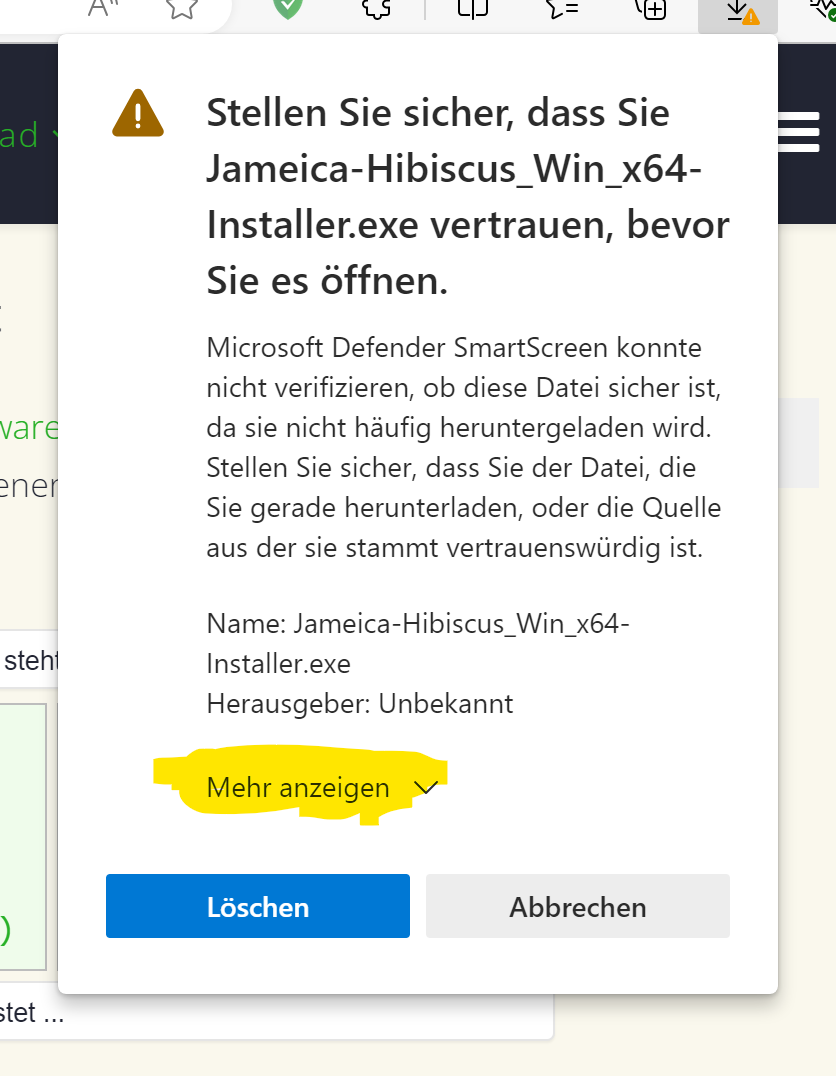
Task: Open the Extensions puzzle piece icon
Action: tap(377, 8)
